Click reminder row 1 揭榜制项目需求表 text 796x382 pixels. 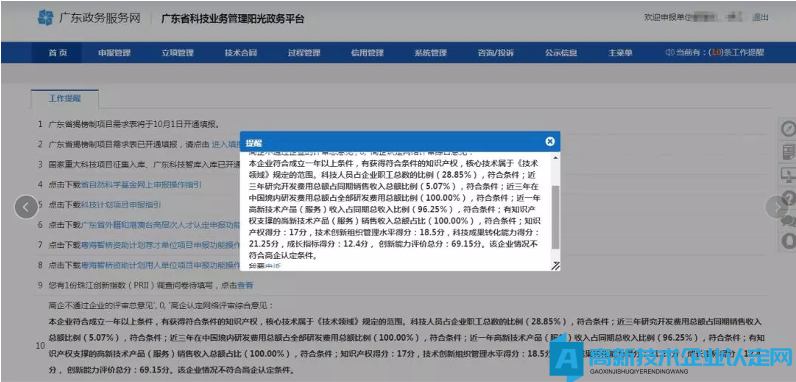pyautogui.click(x=134, y=124)
